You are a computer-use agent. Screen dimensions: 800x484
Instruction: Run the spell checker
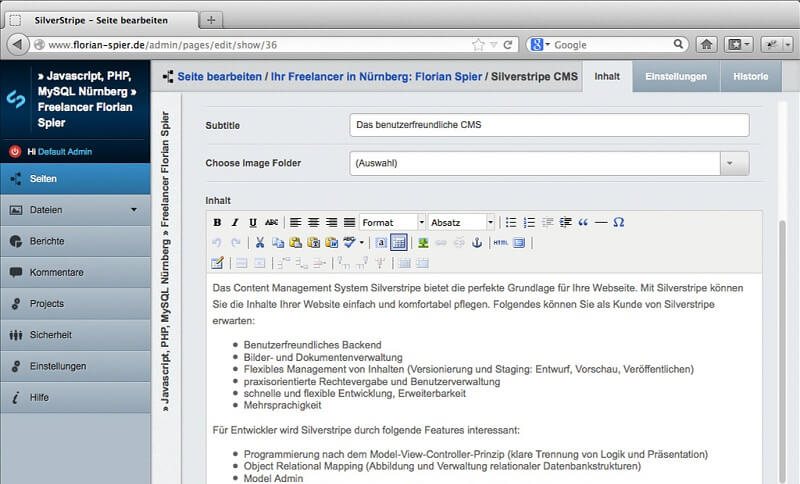tap(349, 243)
